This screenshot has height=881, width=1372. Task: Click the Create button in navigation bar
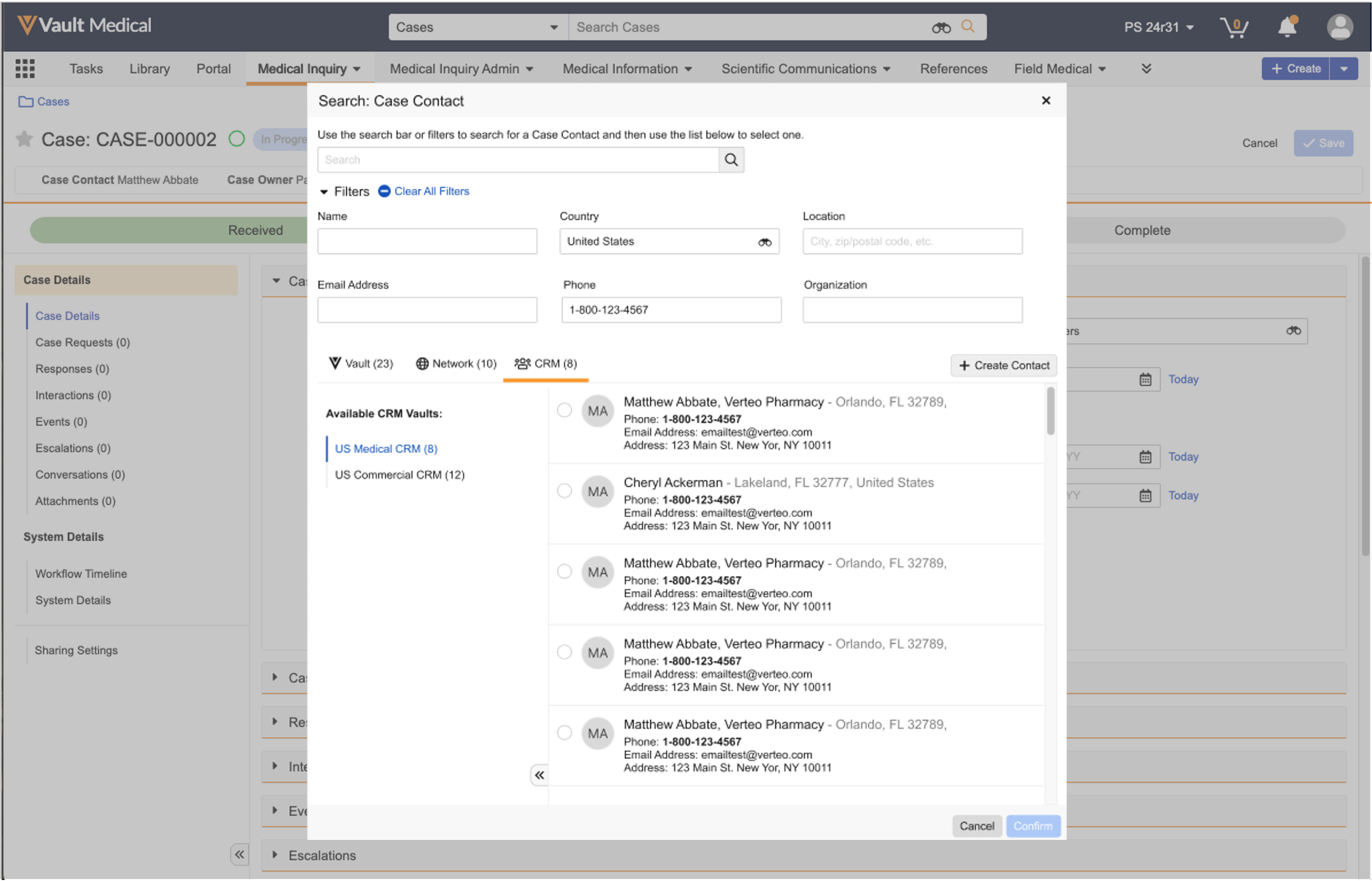coord(1295,69)
